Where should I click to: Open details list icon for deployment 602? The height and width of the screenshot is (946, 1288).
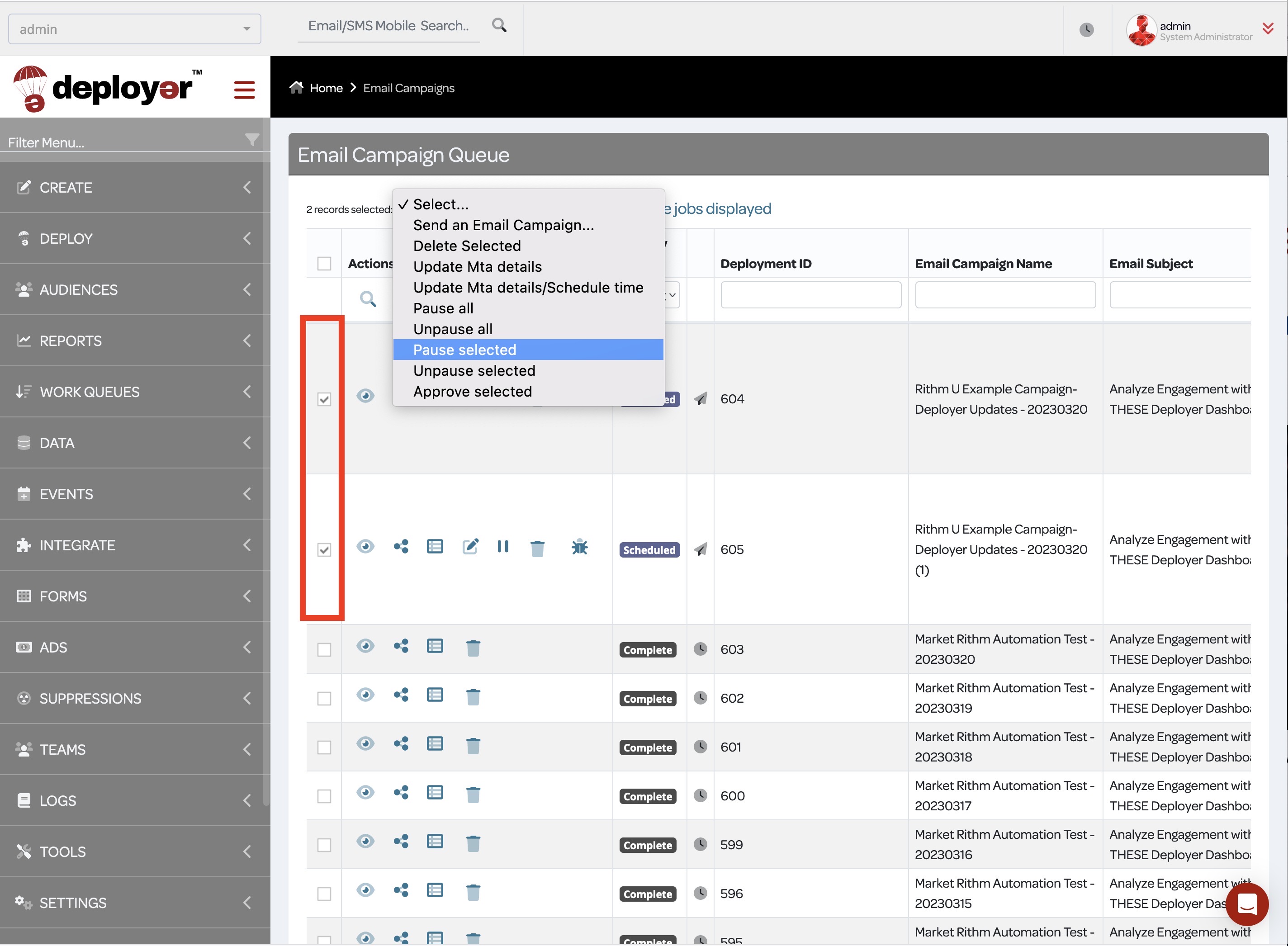tap(435, 695)
